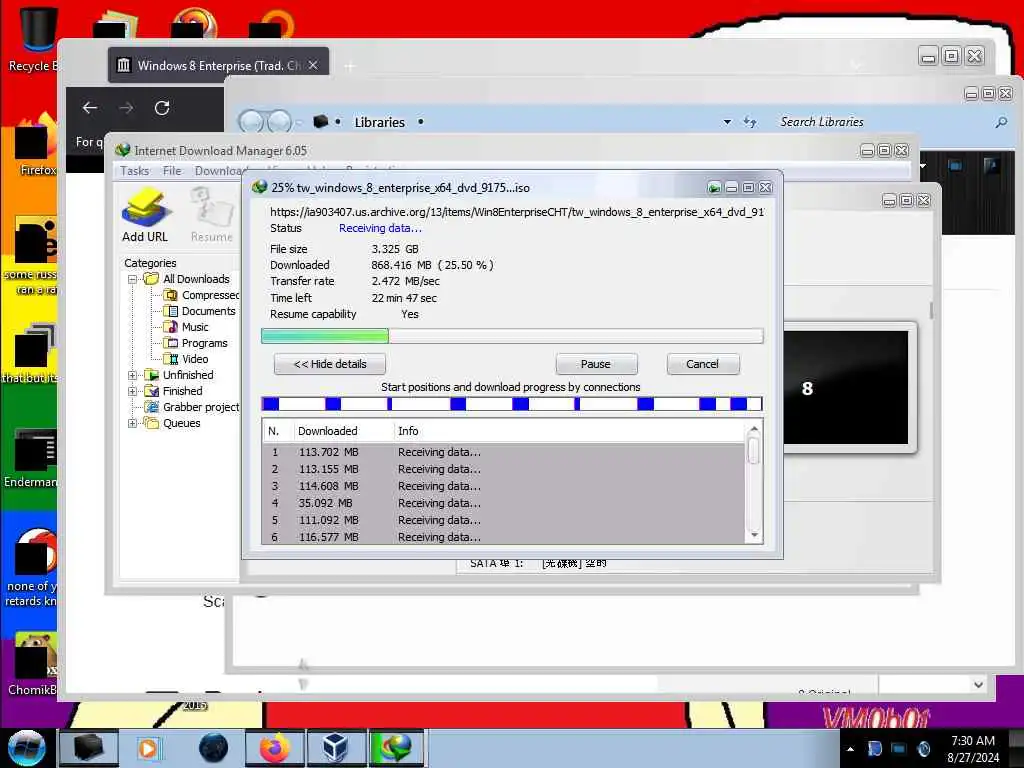Open Firefox from the taskbar

click(x=276, y=748)
